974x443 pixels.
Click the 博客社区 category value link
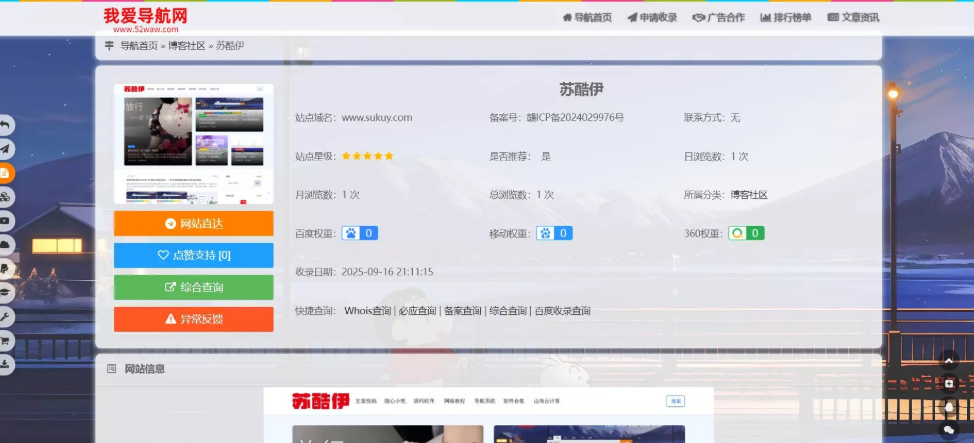click(x=749, y=194)
